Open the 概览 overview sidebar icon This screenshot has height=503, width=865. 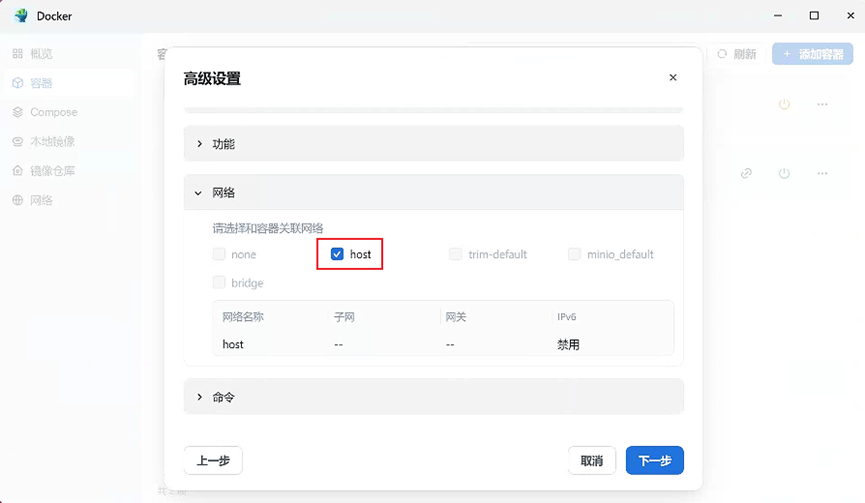pos(18,53)
